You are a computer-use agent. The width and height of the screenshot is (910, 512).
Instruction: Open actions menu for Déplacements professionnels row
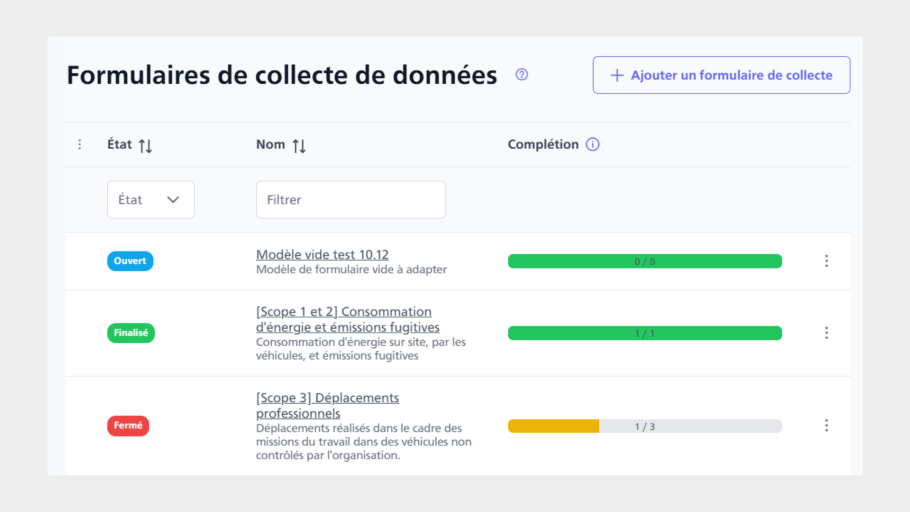click(826, 425)
